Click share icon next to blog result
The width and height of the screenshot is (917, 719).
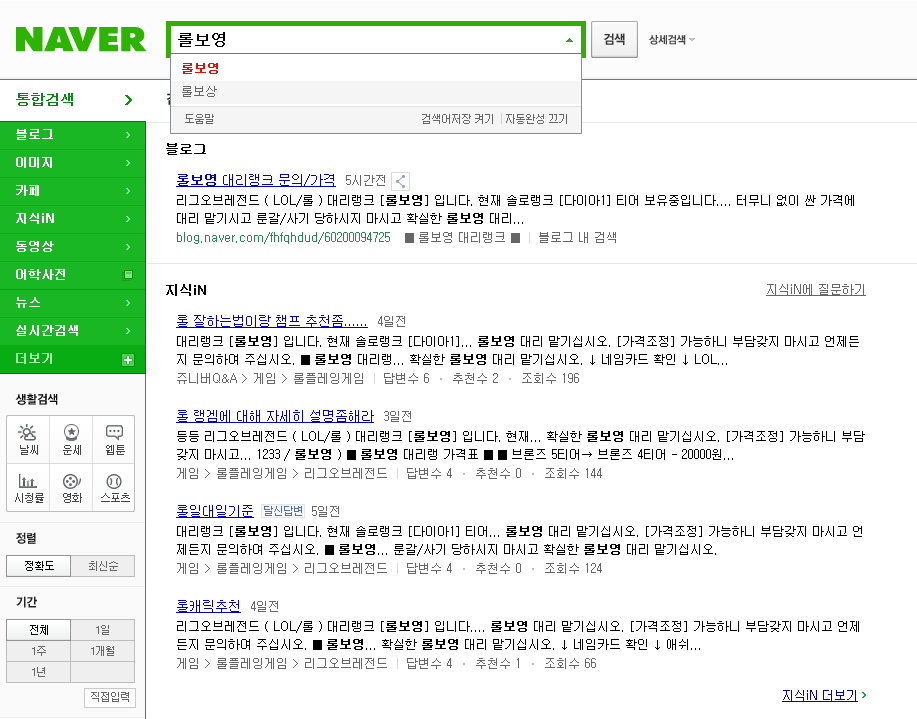[401, 181]
